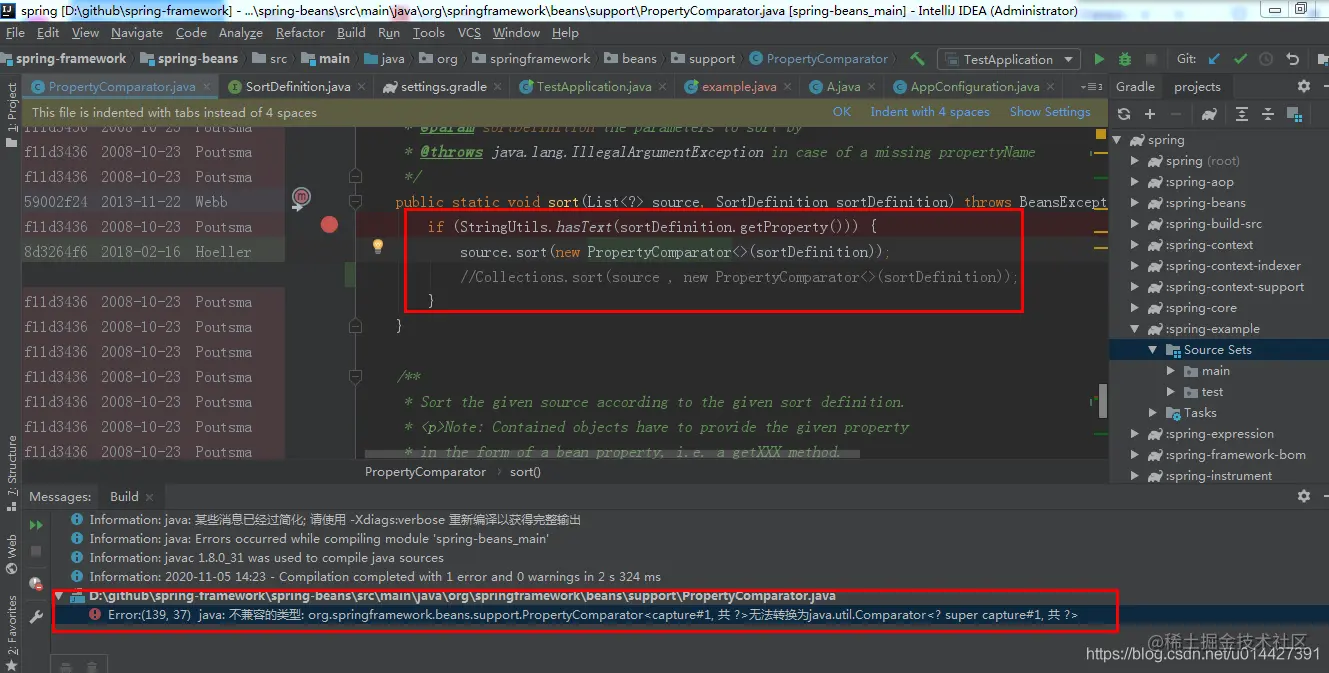Click the editor's vertical scrollbar thumb
1329x673 pixels.
click(x=1103, y=401)
